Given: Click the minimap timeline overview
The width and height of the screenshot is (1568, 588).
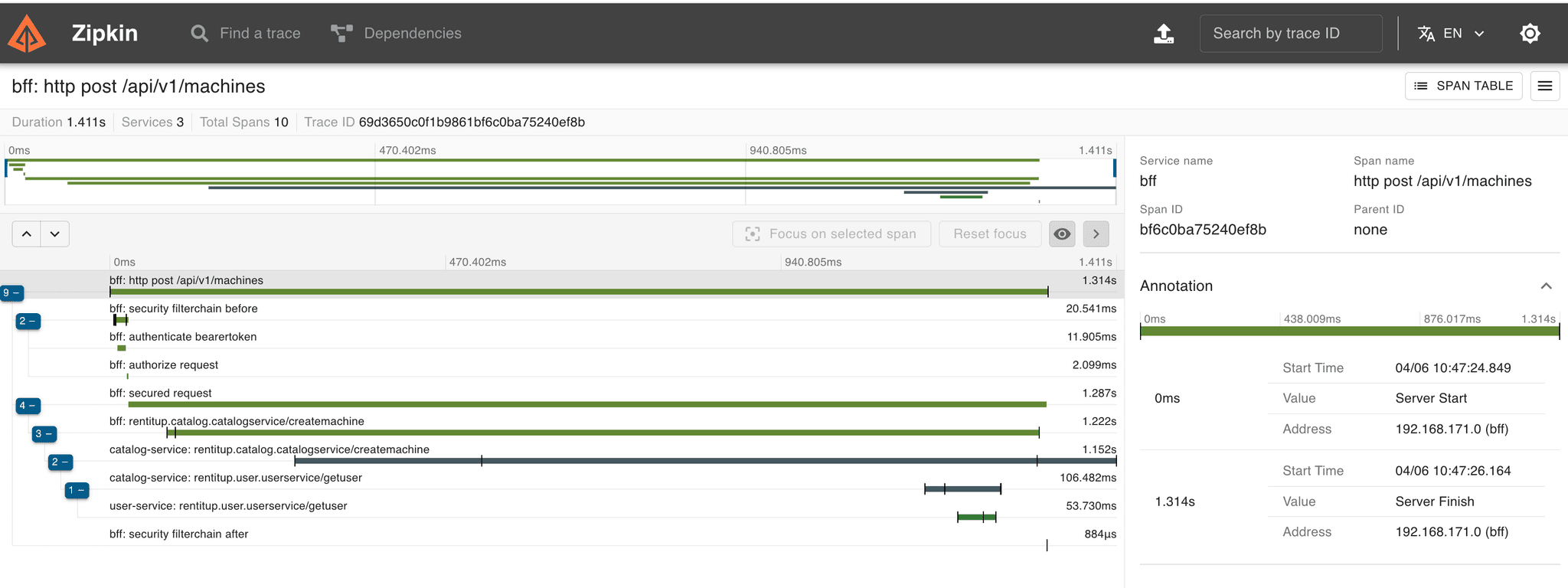Looking at the screenshot, I should pos(560,181).
